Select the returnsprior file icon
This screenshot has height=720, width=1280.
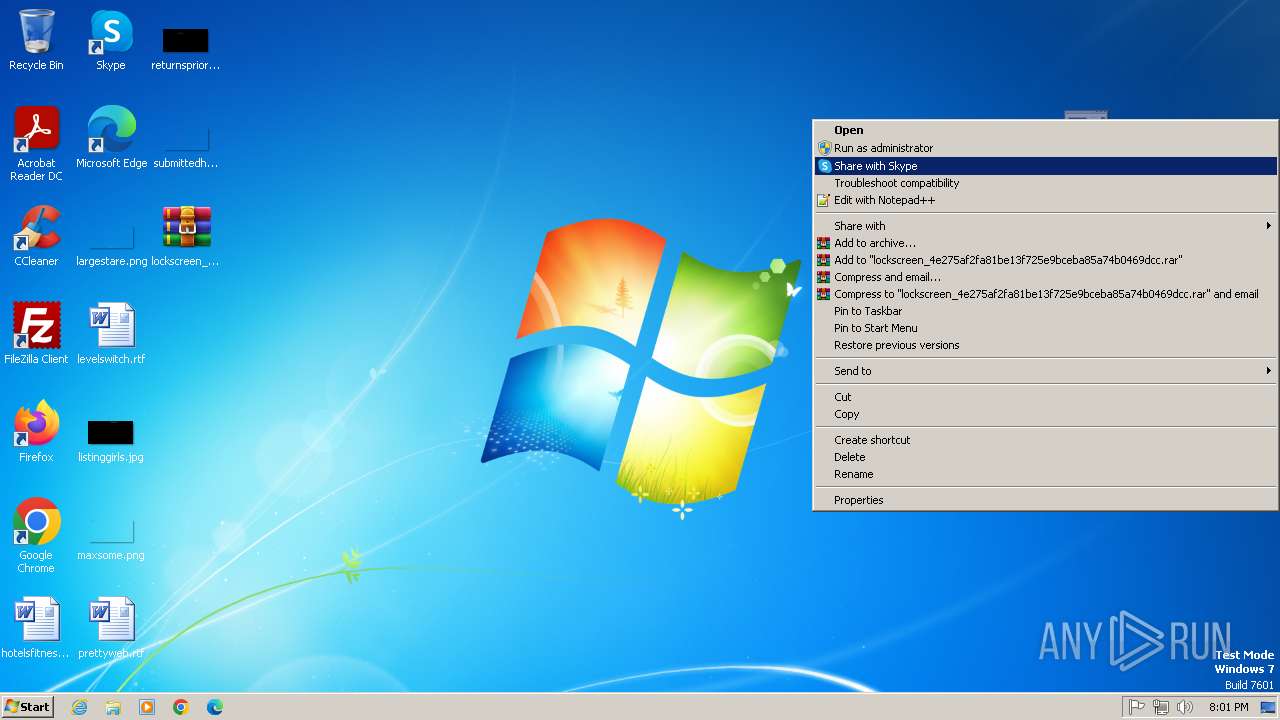point(186,48)
